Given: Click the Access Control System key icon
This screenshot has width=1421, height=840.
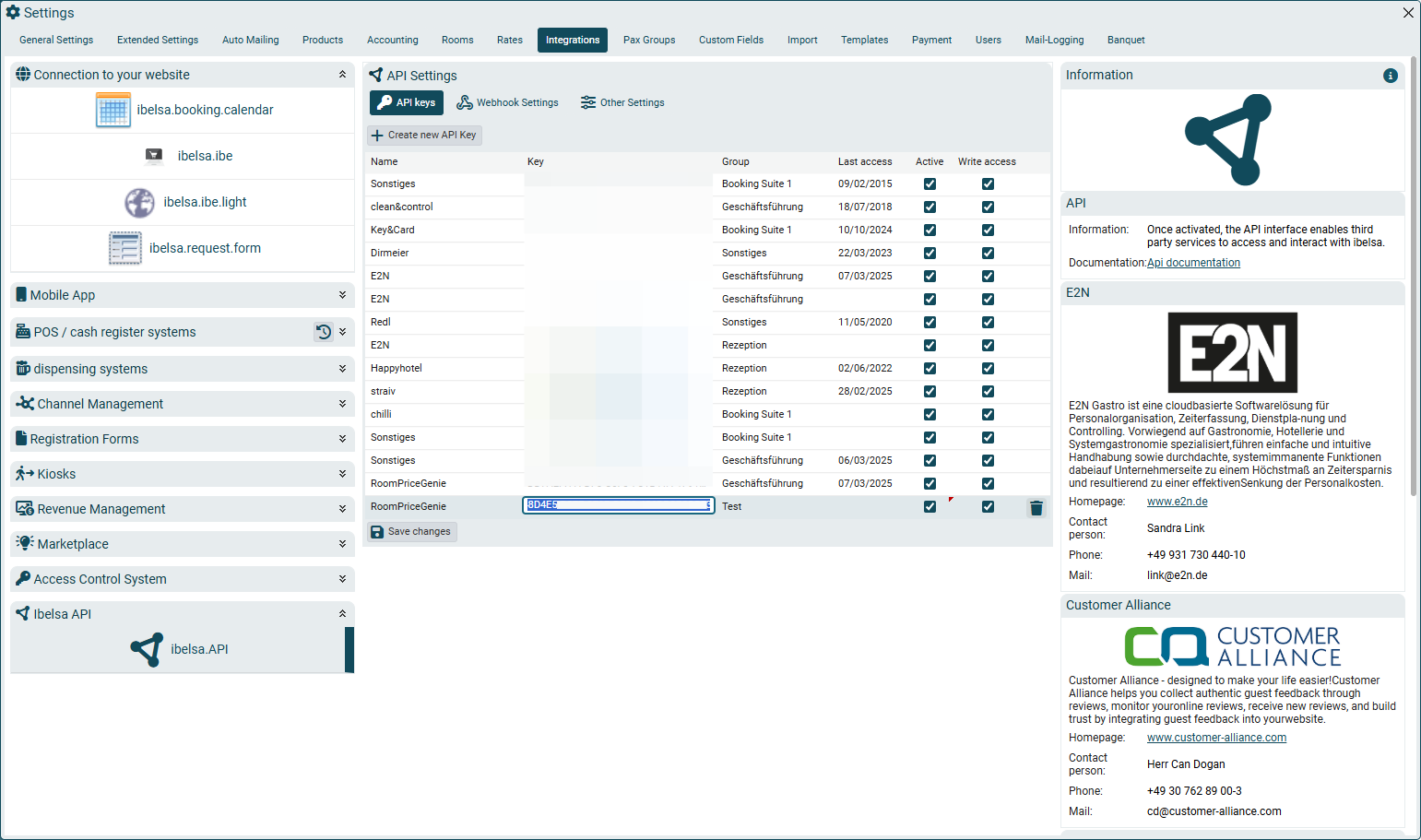Looking at the screenshot, I should click(23, 579).
